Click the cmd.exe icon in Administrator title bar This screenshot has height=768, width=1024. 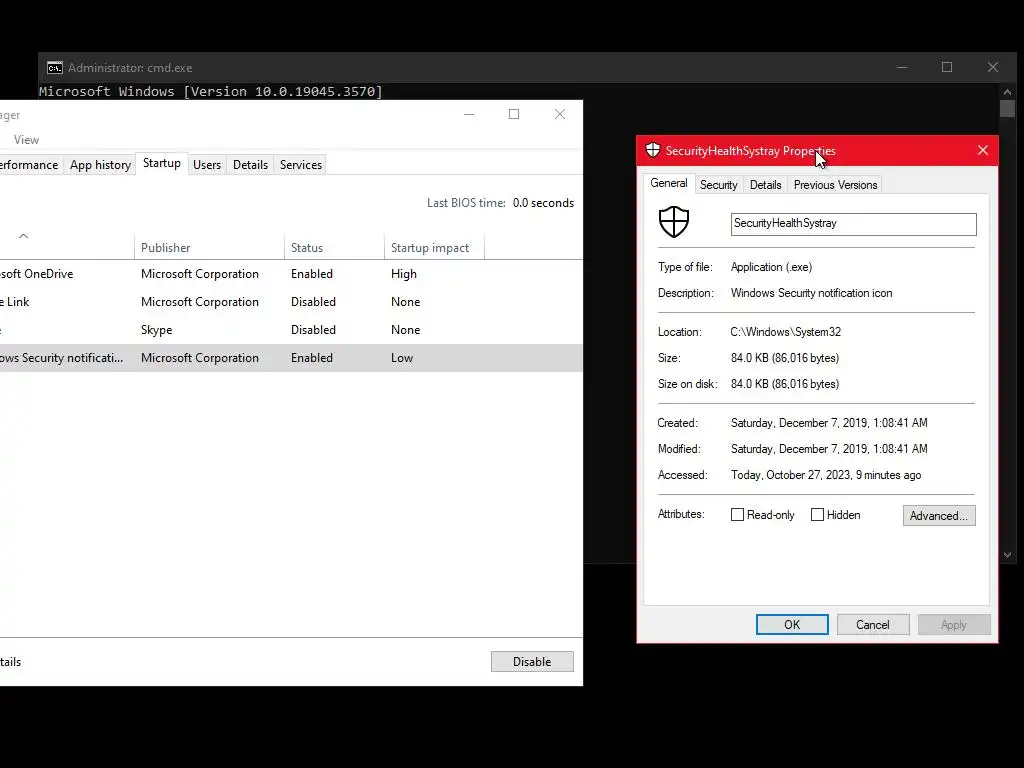tap(55, 68)
